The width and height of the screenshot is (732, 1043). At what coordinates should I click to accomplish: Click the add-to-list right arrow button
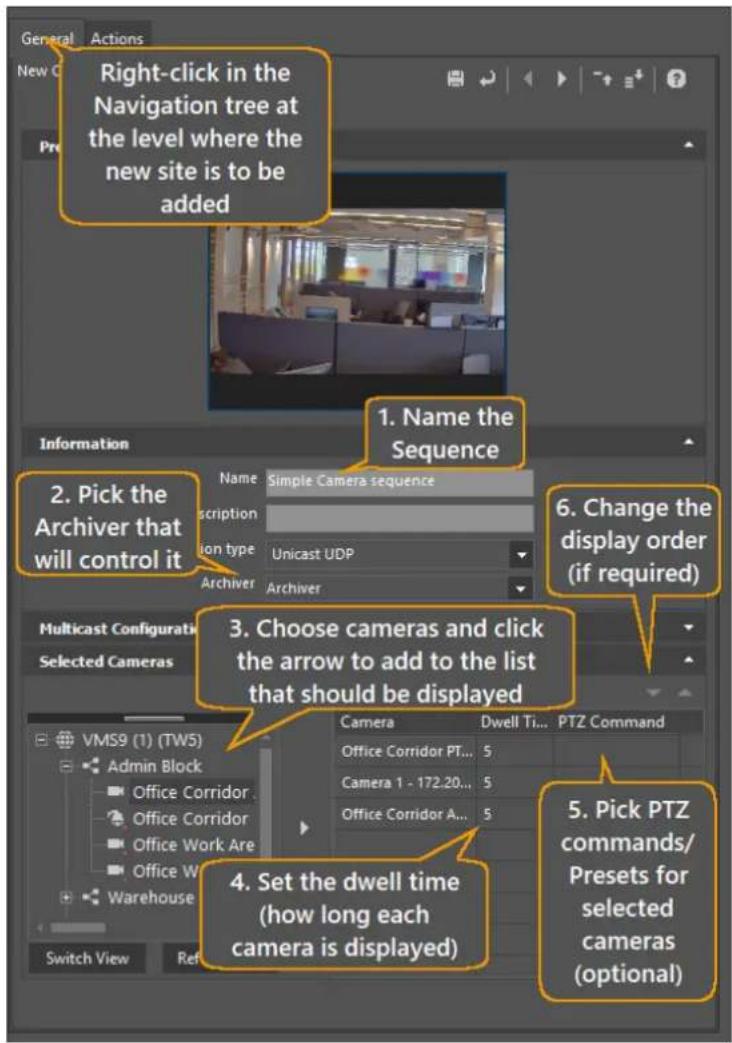coord(304,827)
